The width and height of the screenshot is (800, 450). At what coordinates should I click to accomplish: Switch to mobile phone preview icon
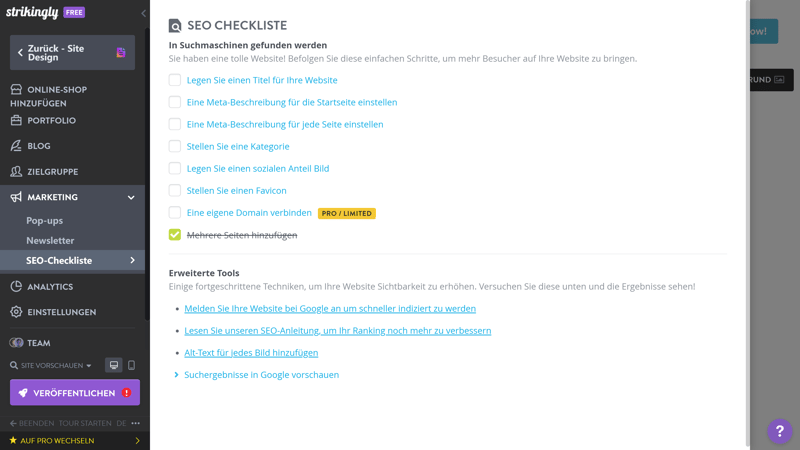131,366
